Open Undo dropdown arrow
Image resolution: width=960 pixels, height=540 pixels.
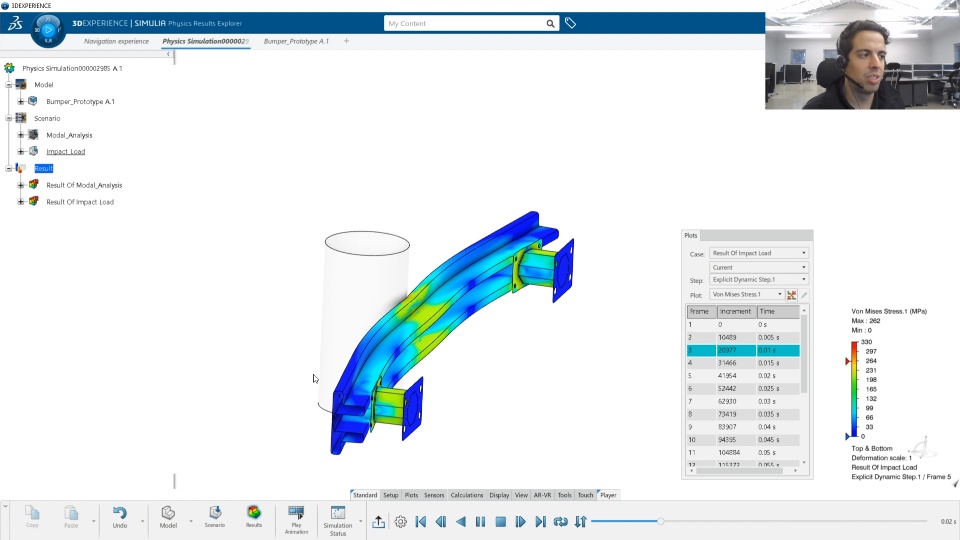[142, 522]
